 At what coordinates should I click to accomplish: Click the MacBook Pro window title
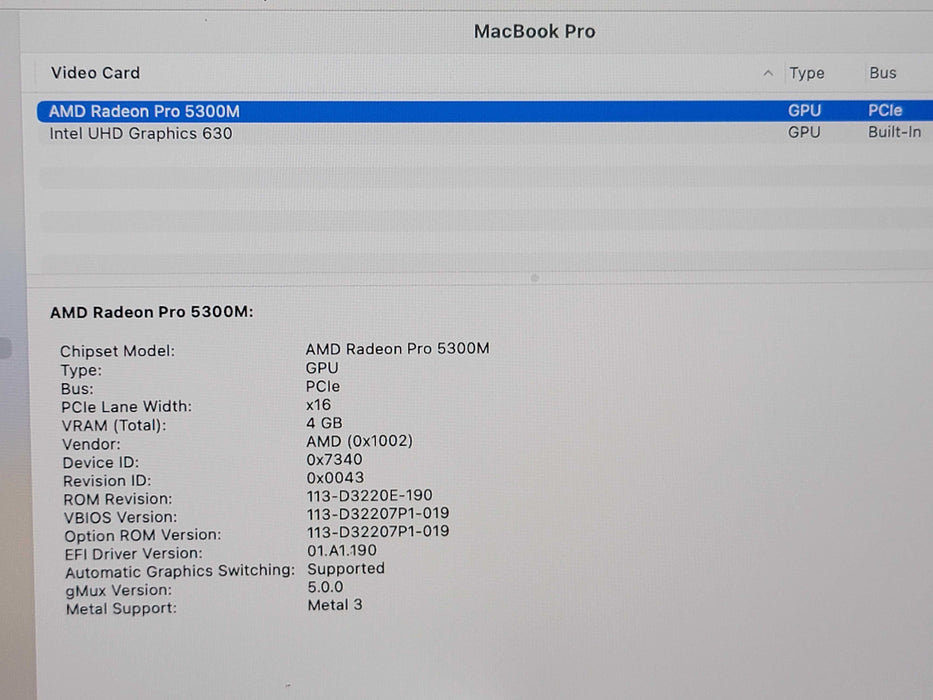pos(535,31)
